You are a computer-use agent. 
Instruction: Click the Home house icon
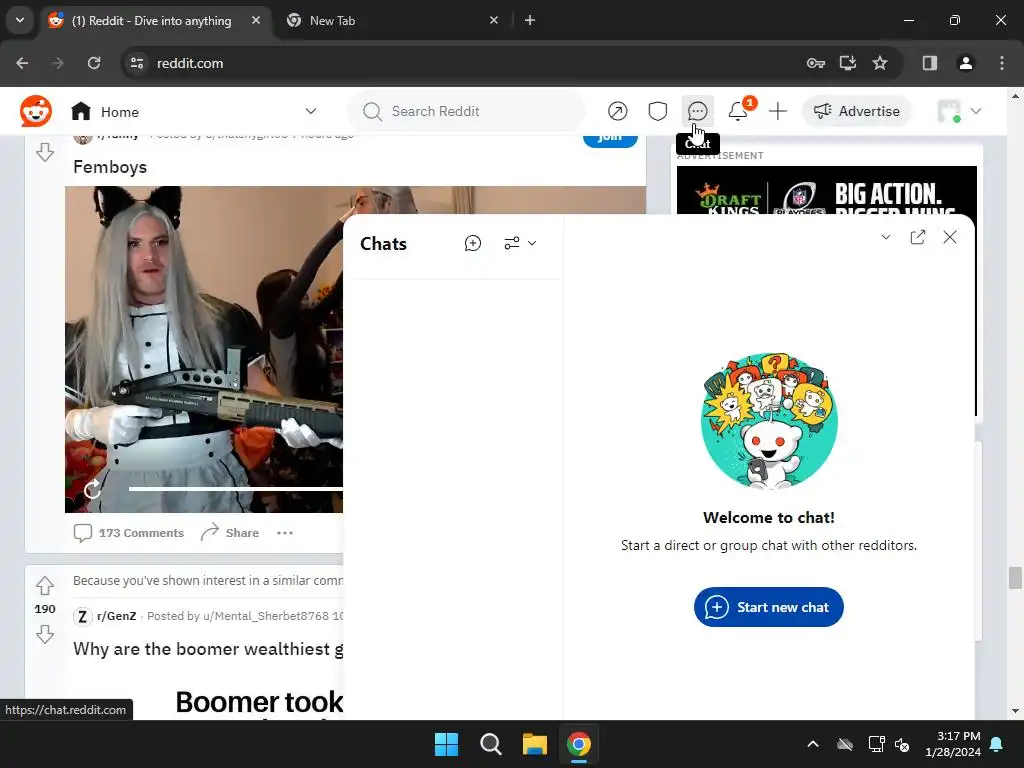coord(81,111)
